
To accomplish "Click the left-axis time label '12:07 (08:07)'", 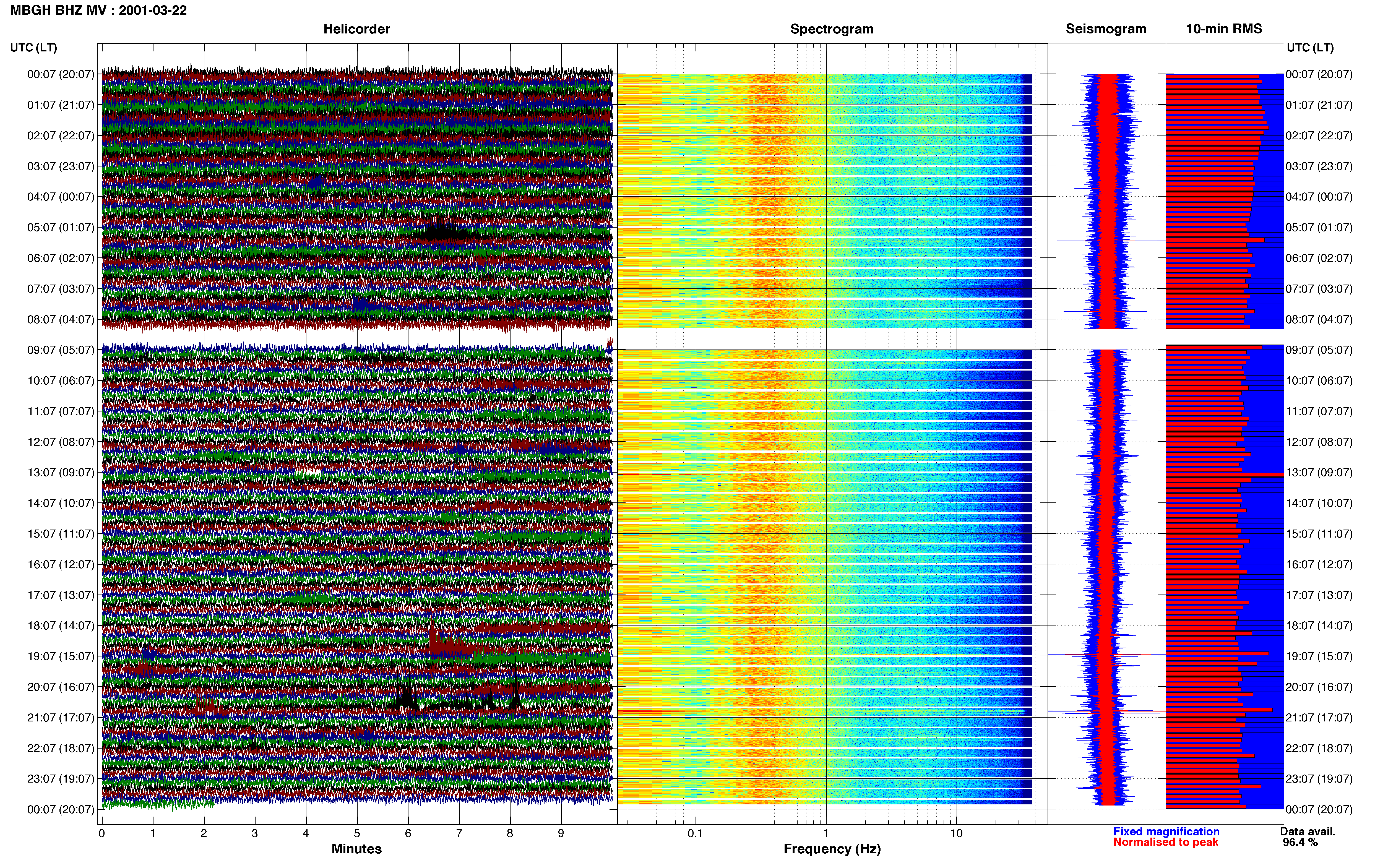I will point(61,442).
